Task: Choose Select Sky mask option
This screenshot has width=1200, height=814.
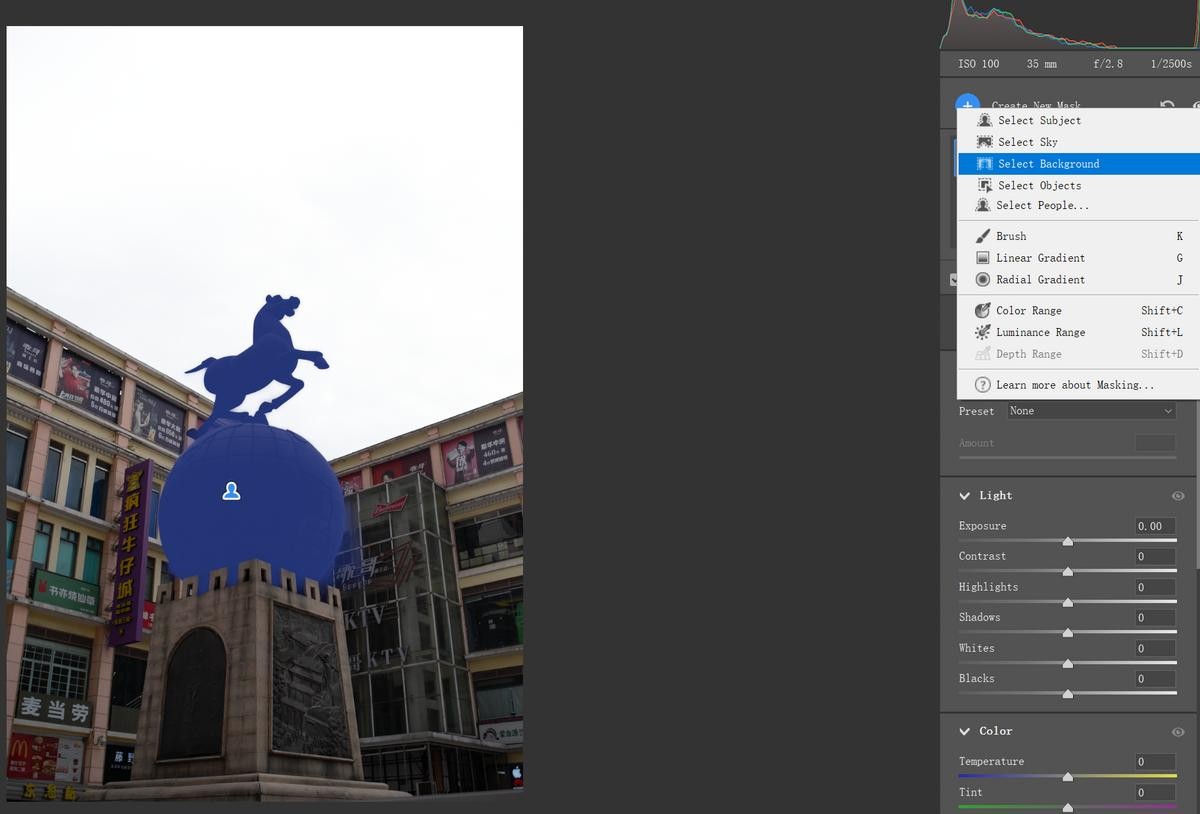Action: (x=1027, y=142)
